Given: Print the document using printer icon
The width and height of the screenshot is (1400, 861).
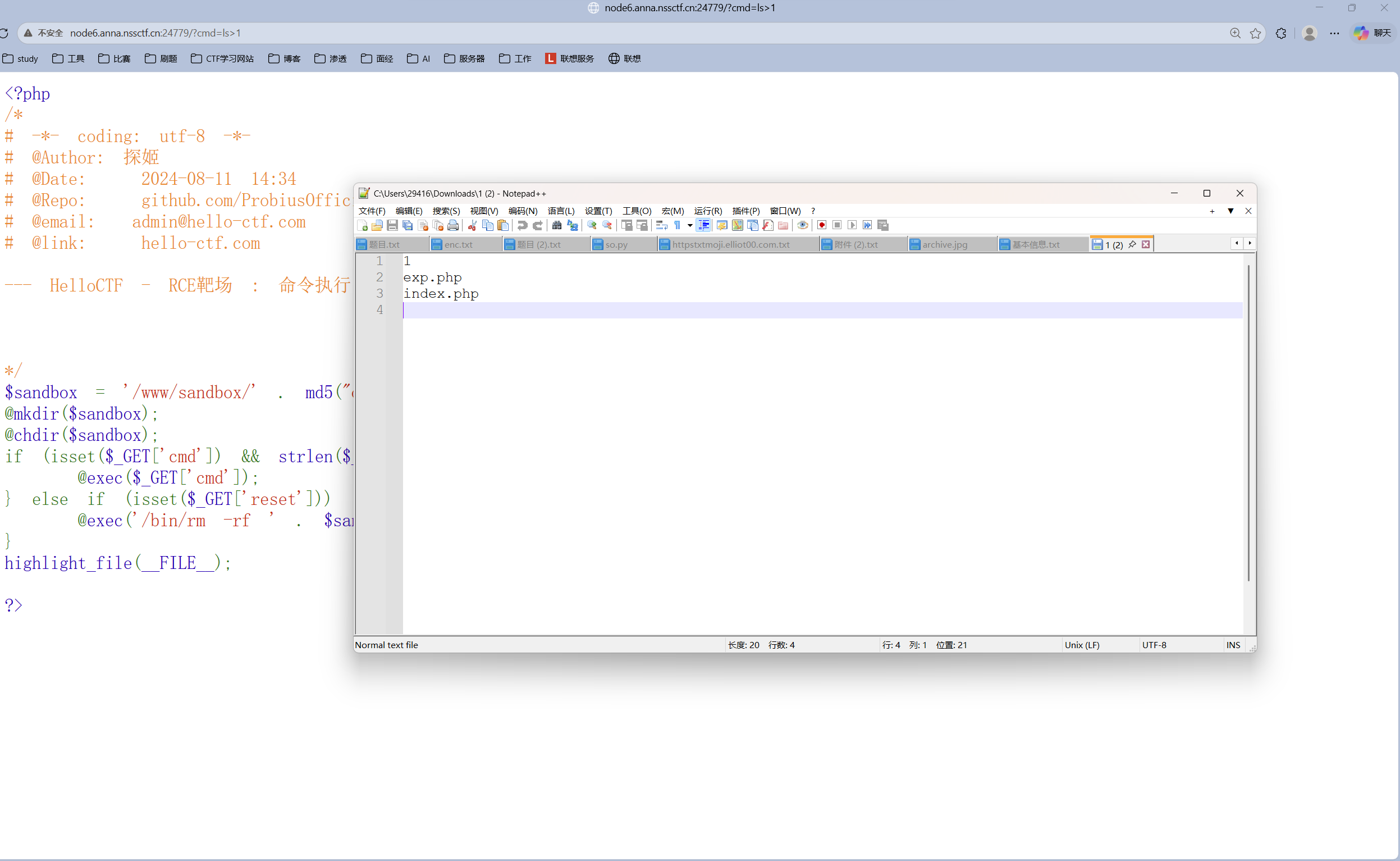Looking at the screenshot, I should (453, 226).
